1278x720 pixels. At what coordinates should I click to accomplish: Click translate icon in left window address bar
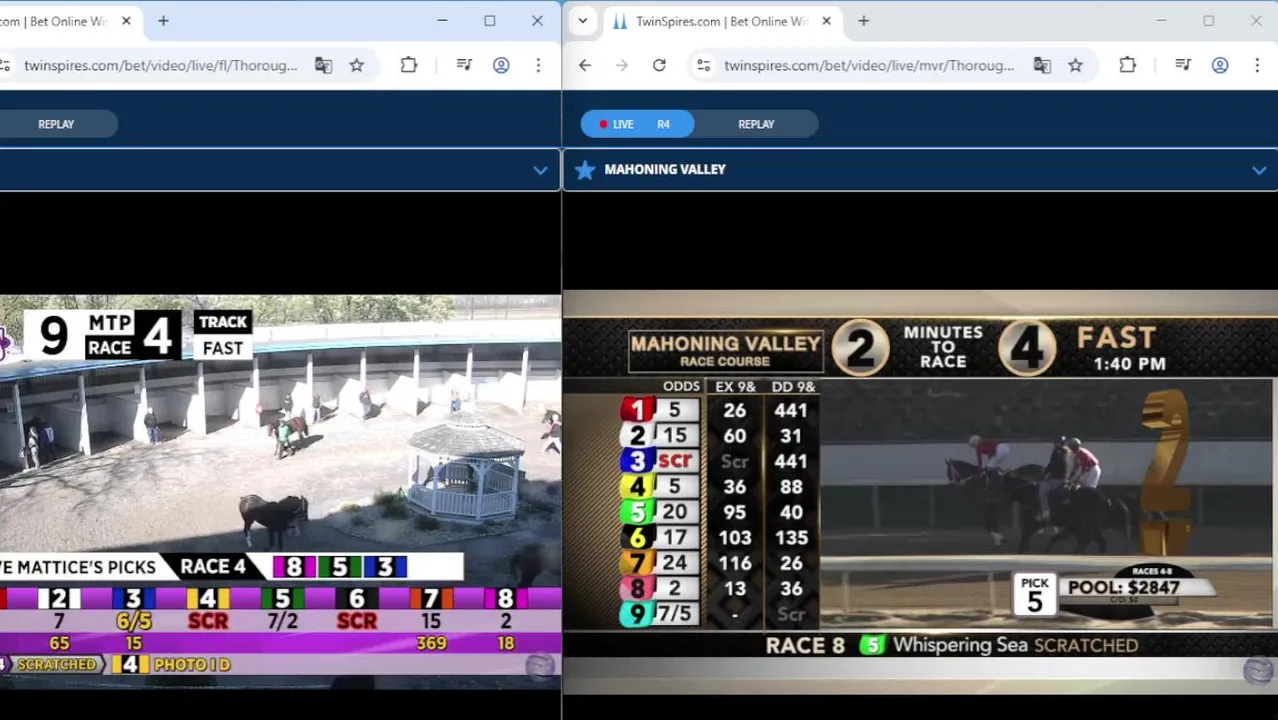pos(323,65)
